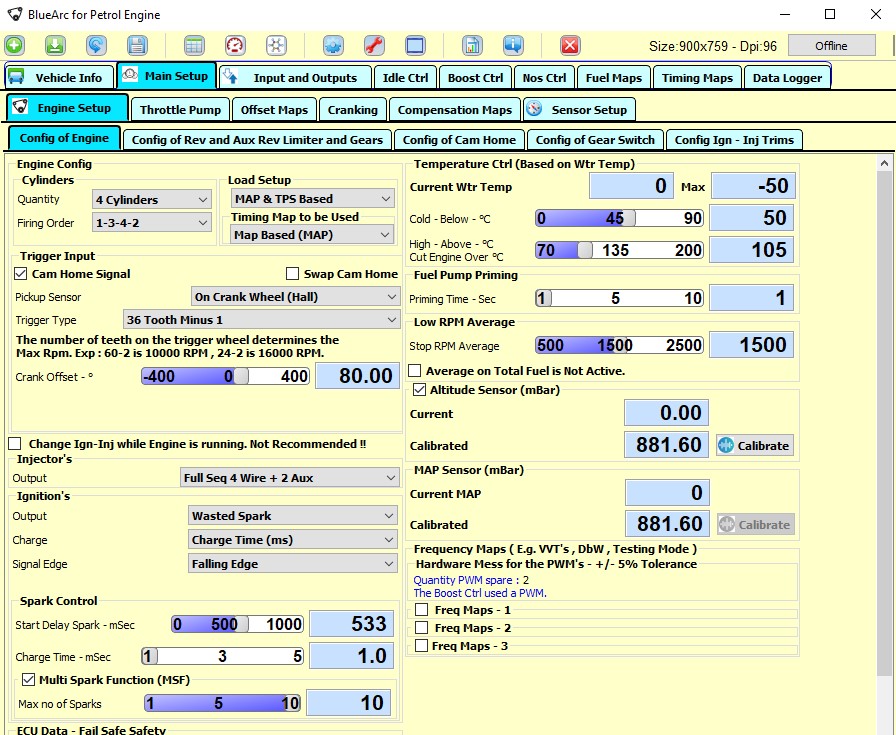Switch to the Fuel Maps tab
This screenshot has height=735, width=896.
[613, 78]
